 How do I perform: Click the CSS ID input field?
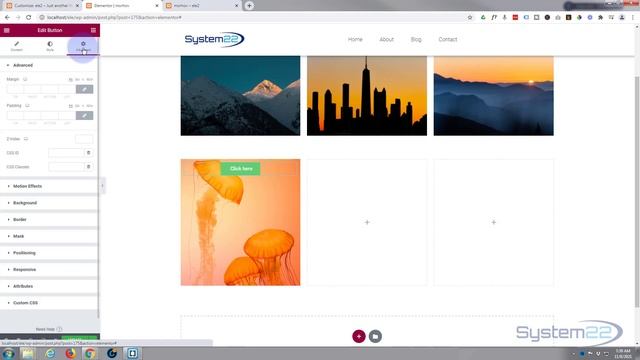(x=66, y=153)
